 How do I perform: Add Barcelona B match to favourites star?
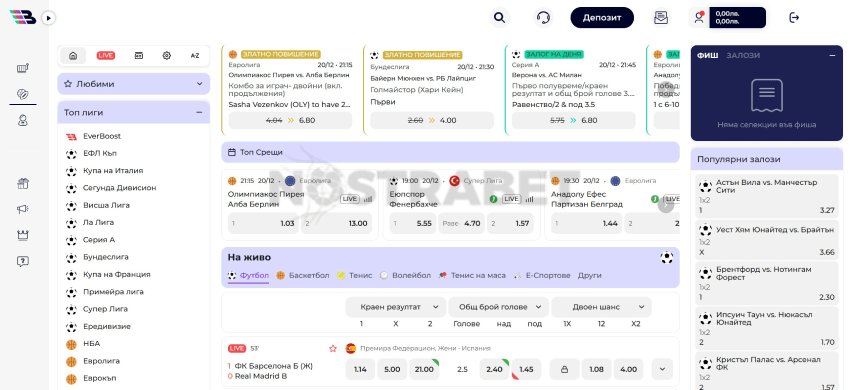(x=333, y=348)
